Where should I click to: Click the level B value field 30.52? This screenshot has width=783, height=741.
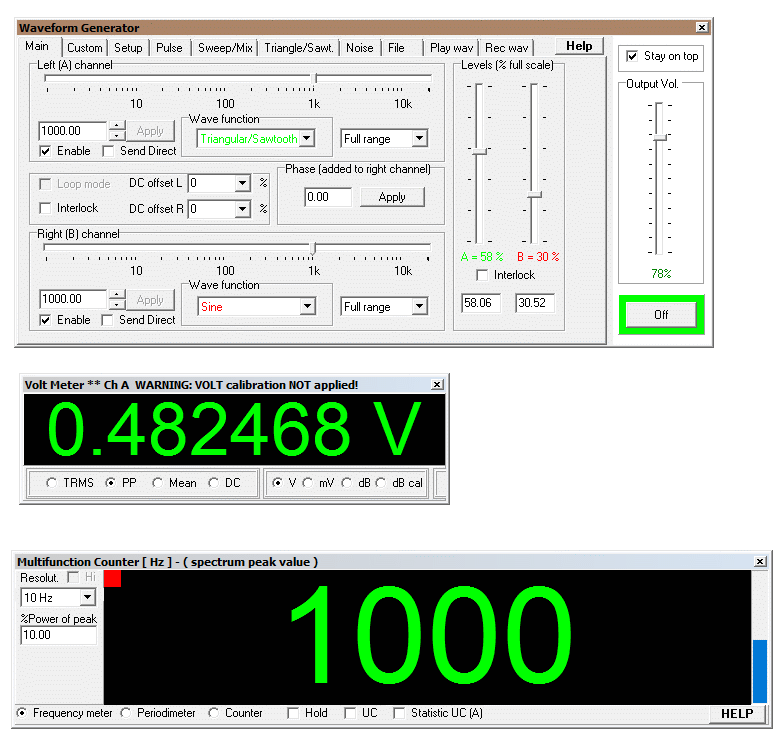coord(535,303)
